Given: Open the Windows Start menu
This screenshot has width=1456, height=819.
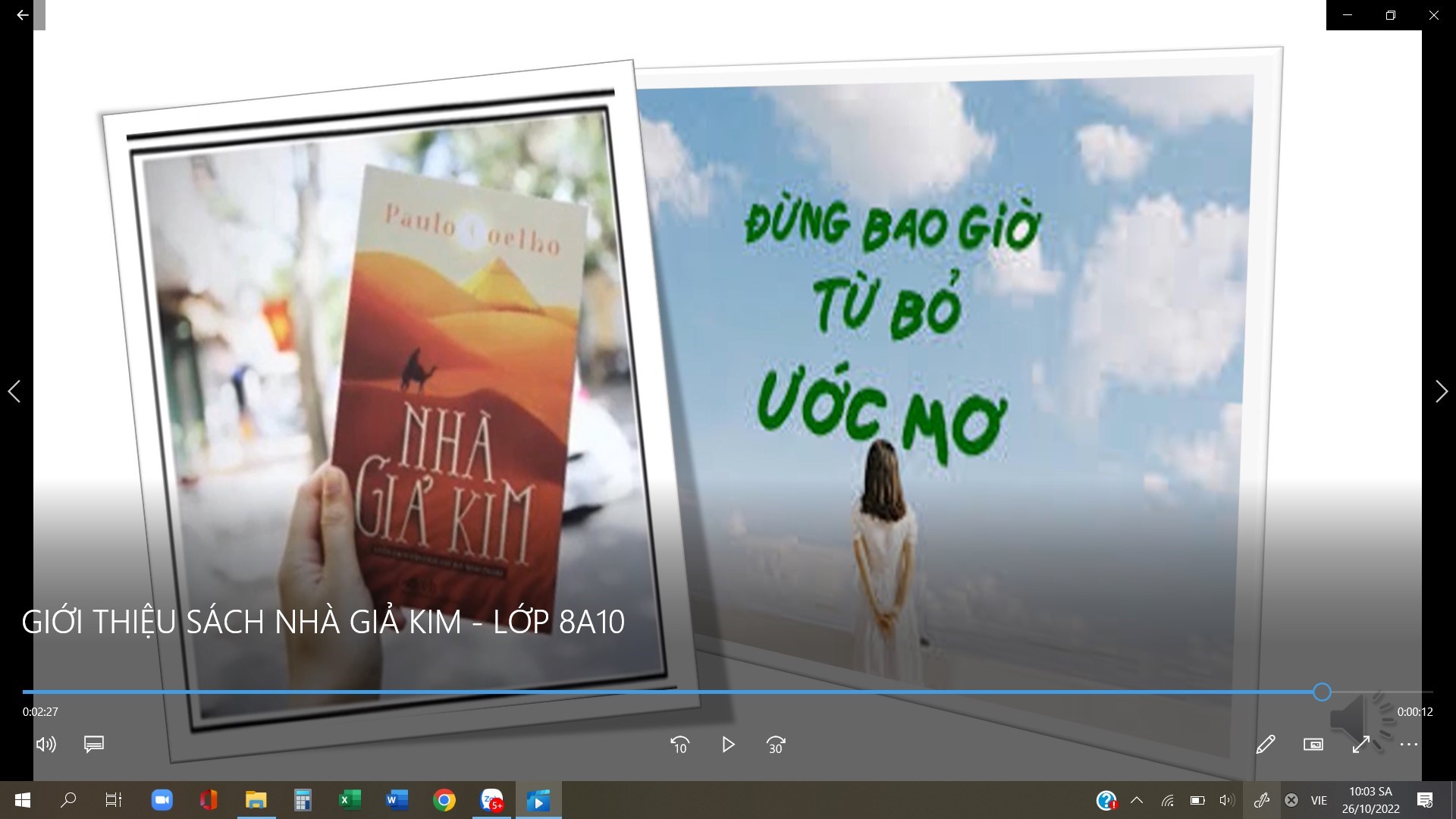Looking at the screenshot, I should [x=23, y=800].
